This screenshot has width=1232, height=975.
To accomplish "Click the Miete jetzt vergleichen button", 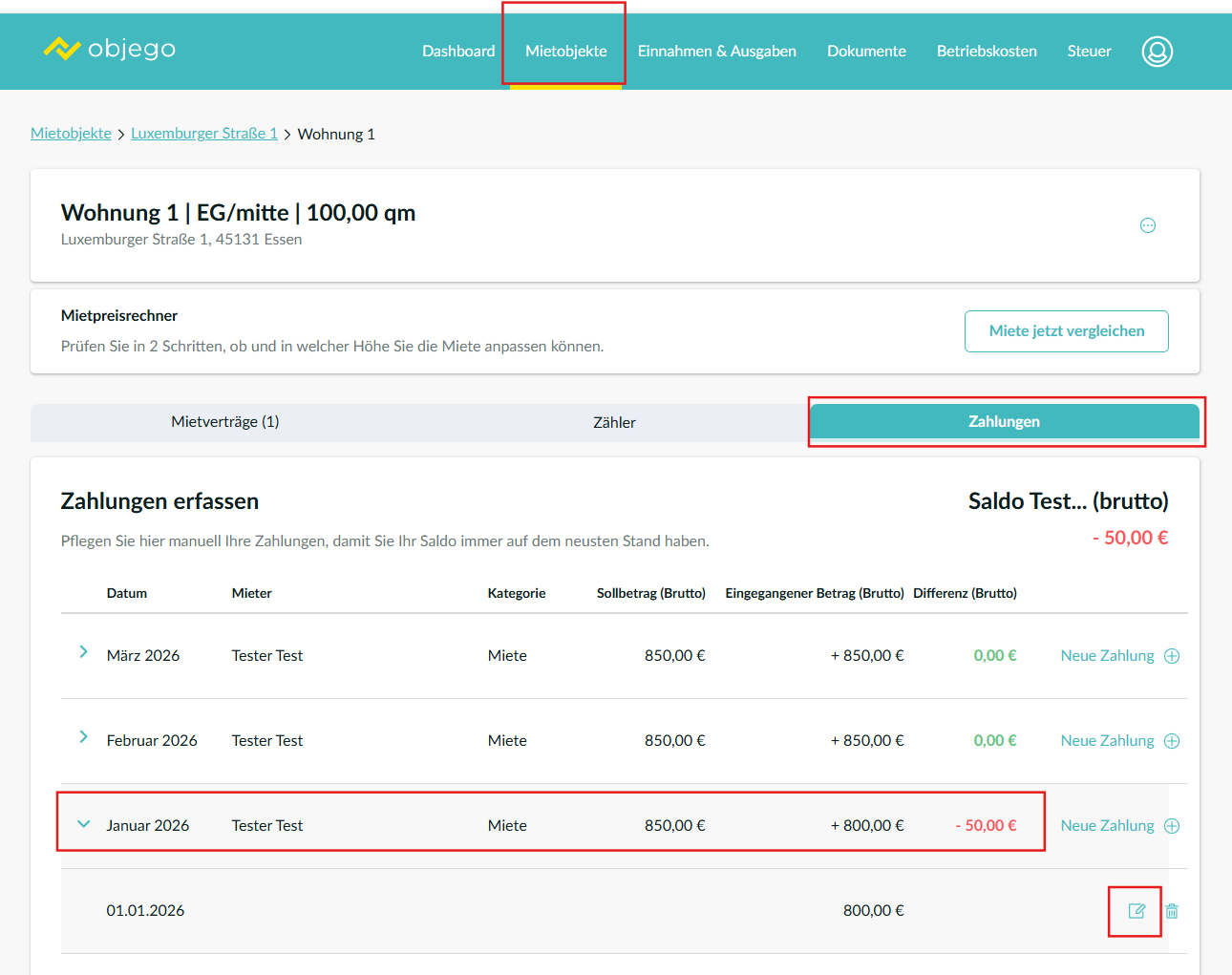I will click(x=1066, y=331).
